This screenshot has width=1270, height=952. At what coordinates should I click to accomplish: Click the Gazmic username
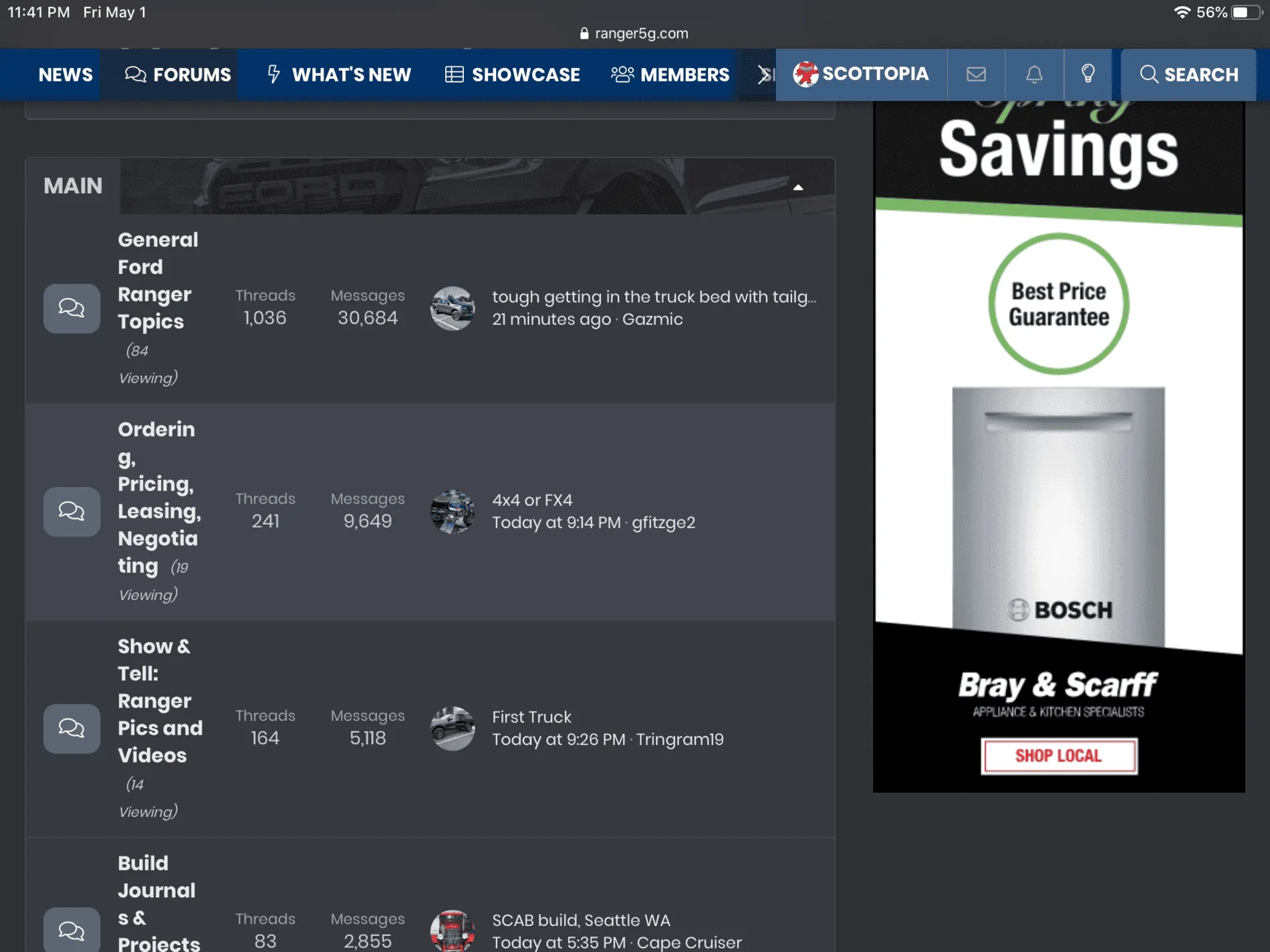652,319
